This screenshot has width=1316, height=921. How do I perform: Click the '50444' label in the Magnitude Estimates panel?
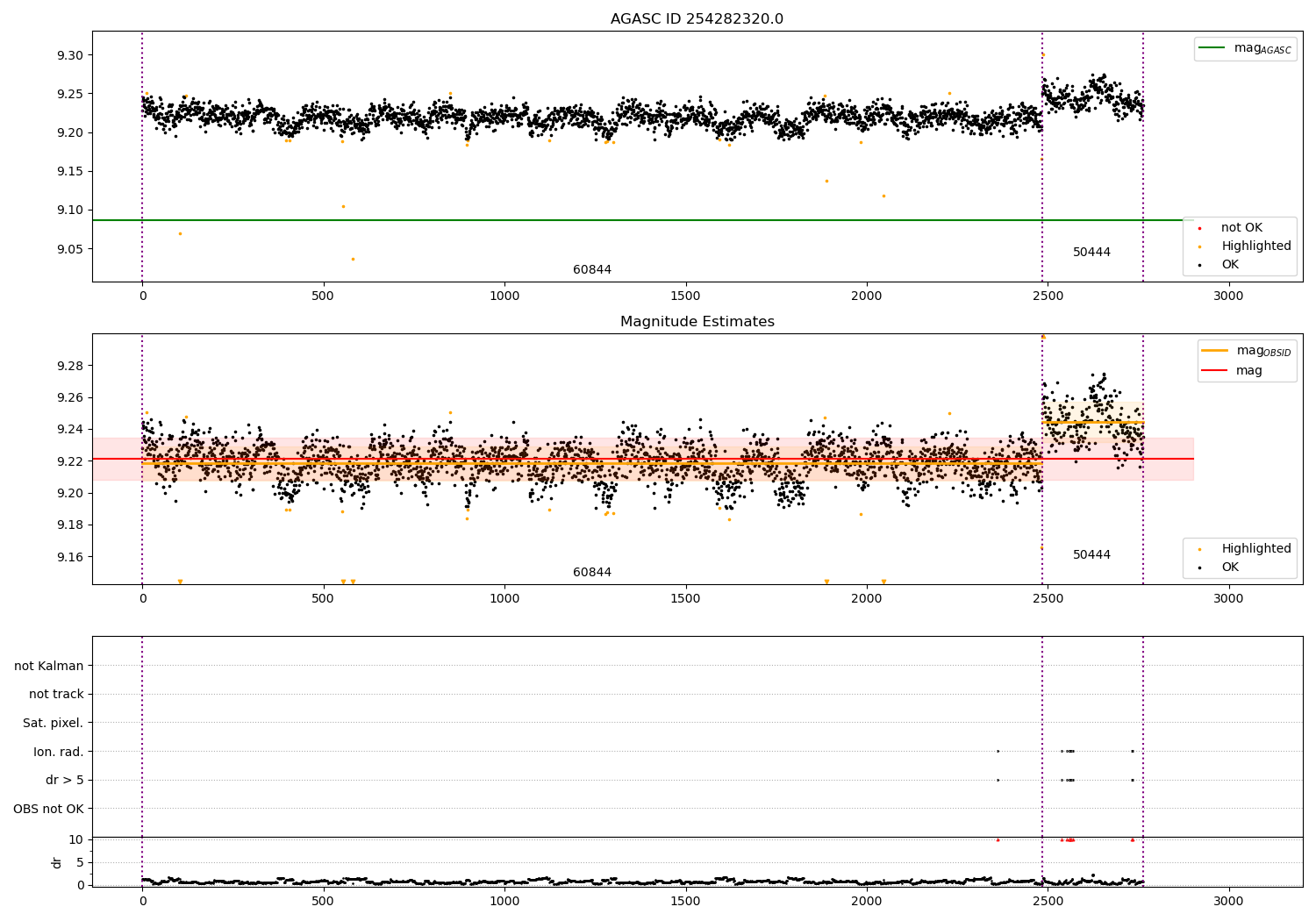[x=1091, y=555]
